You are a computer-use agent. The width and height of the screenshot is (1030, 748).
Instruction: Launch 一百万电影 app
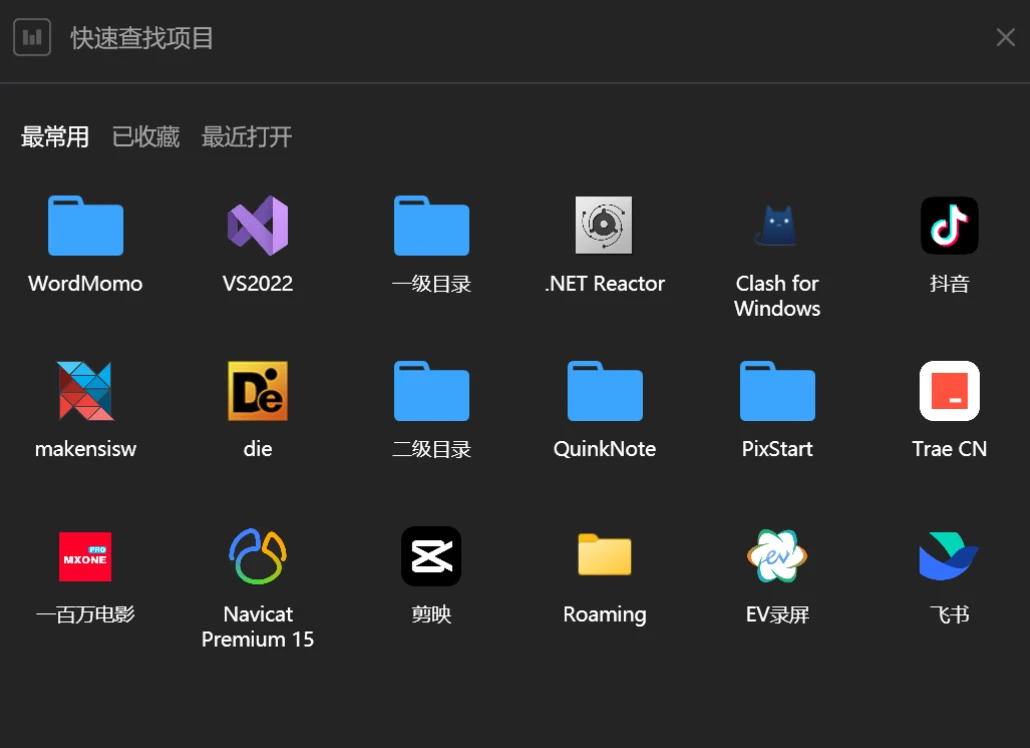85,556
